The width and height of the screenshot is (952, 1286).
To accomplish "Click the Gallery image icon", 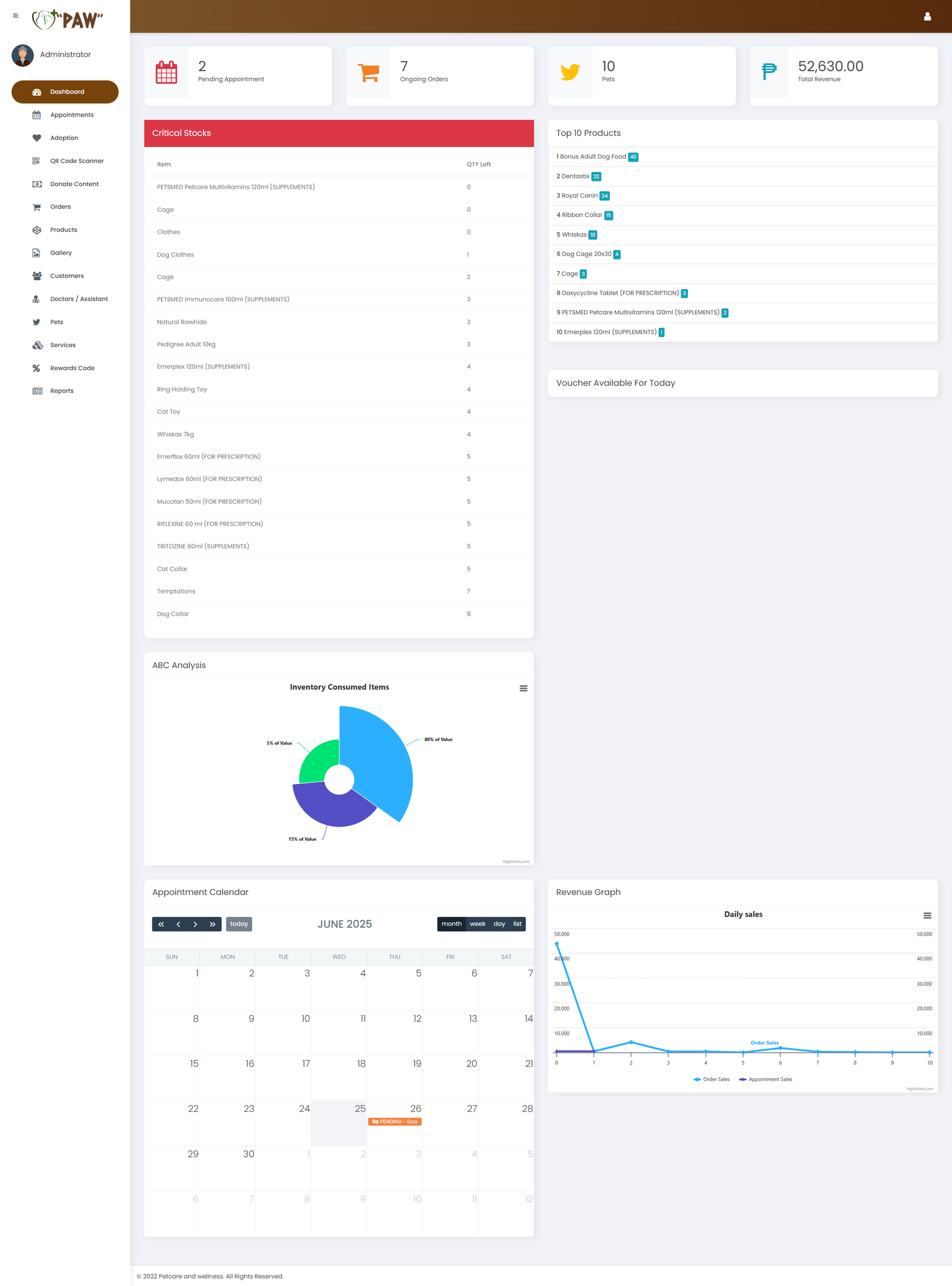I will point(36,253).
